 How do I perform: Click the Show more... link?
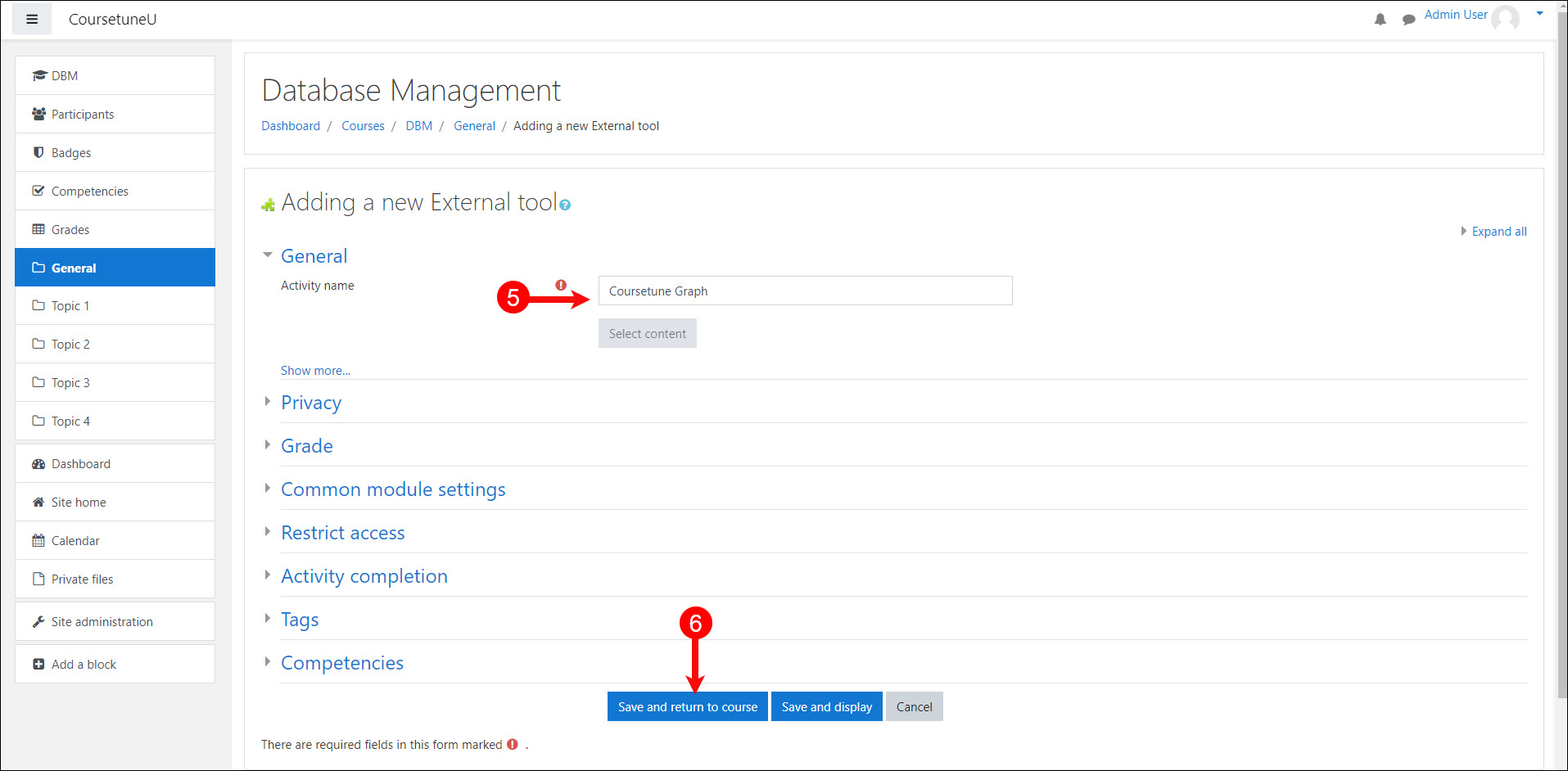[x=315, y=371]
